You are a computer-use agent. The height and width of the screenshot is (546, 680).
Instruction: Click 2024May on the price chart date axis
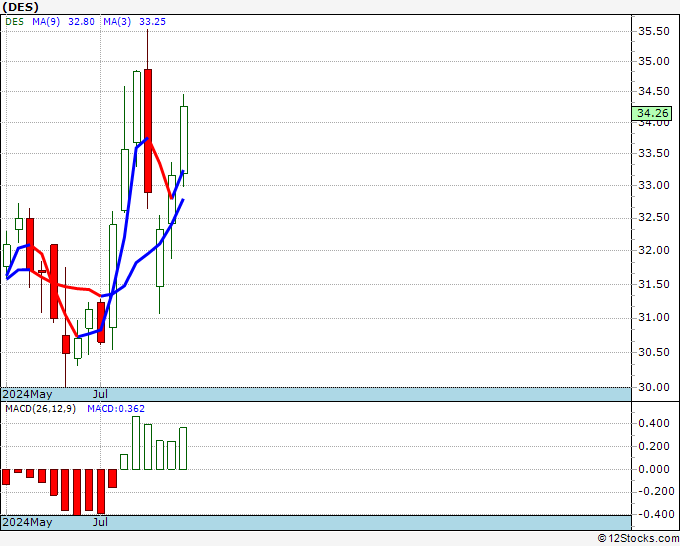click(27, 394)
